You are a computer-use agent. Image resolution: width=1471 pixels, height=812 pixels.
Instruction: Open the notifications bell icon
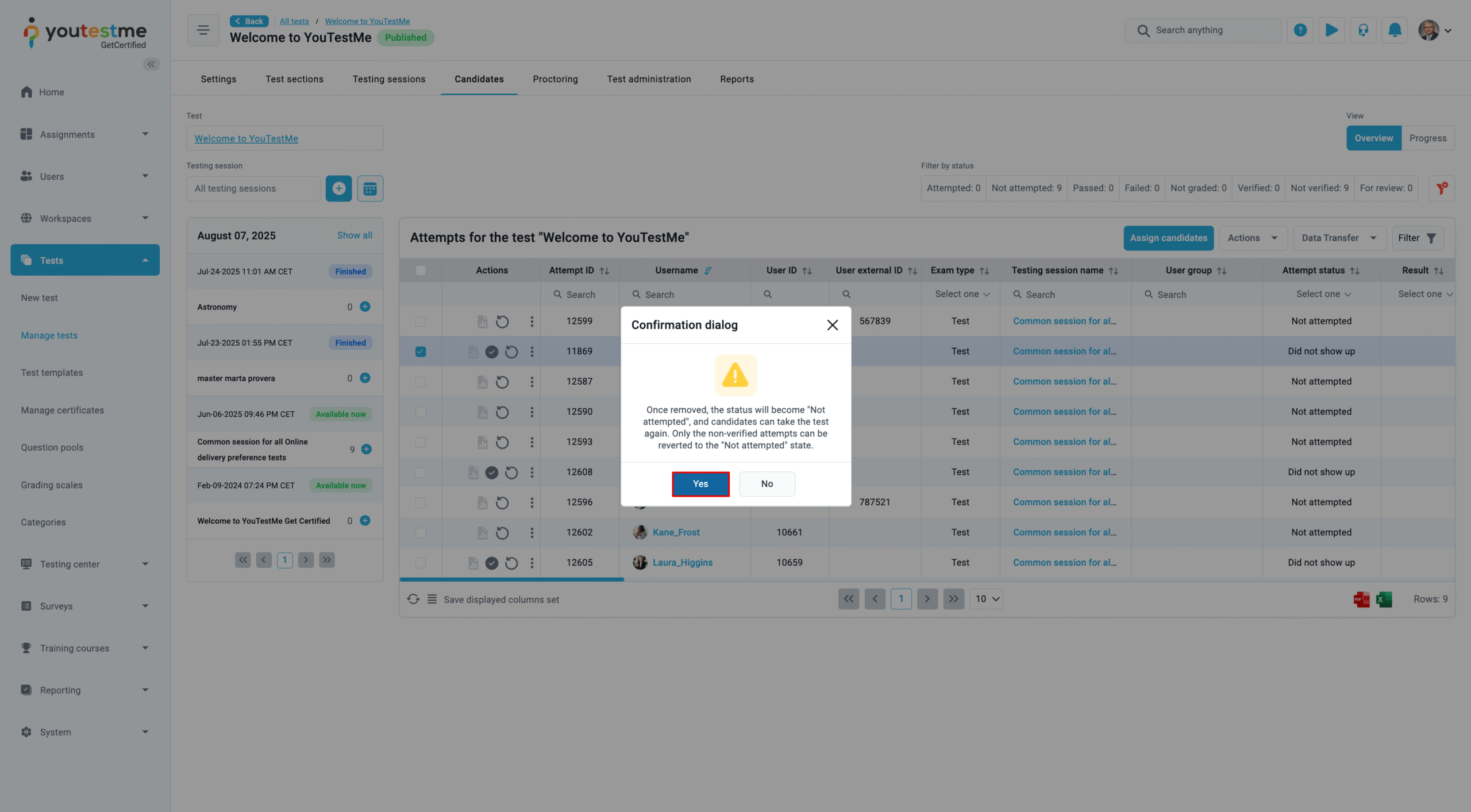point(1395,30)
